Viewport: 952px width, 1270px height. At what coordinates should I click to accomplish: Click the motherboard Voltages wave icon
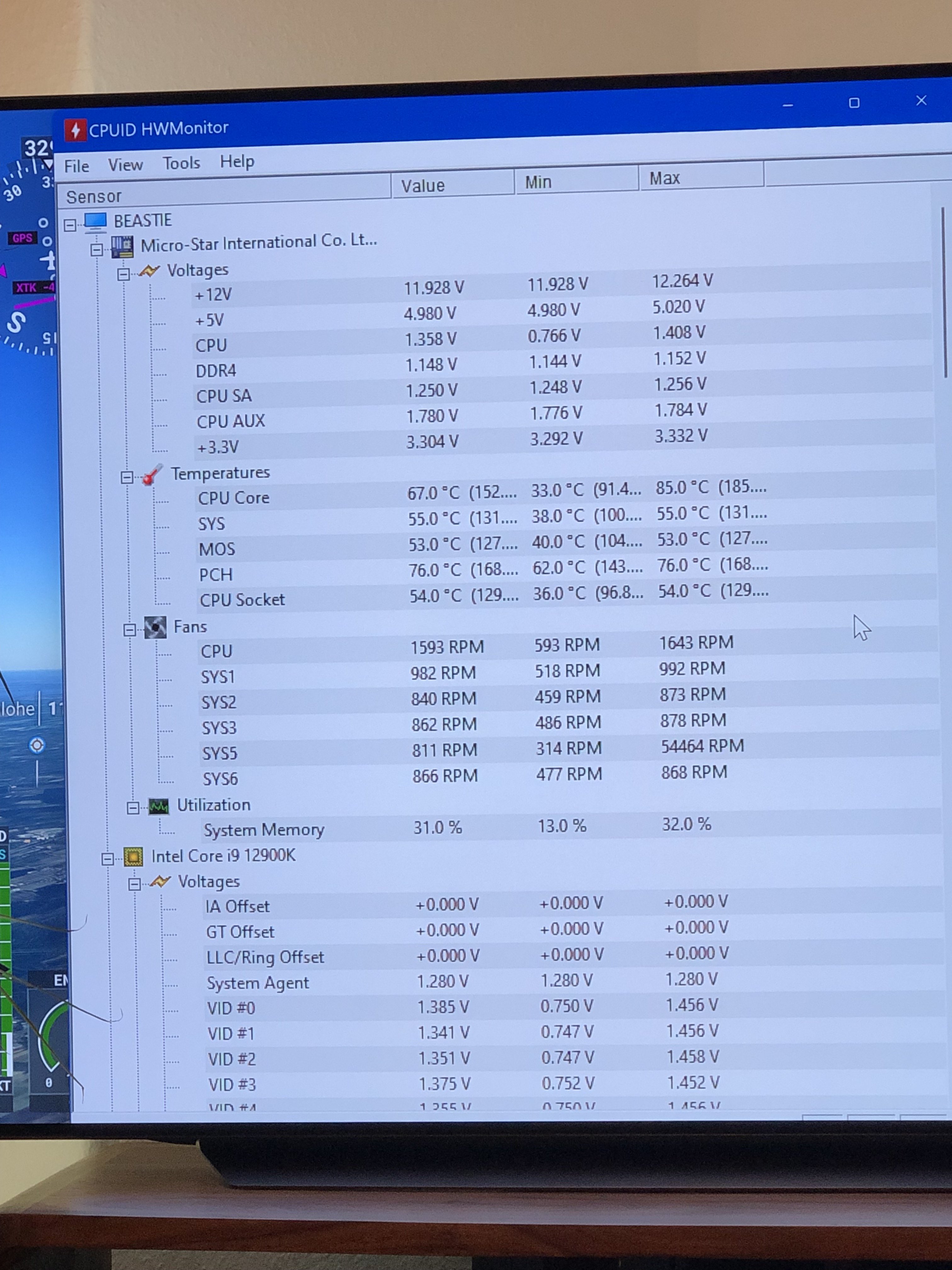click(x=149, y=271)
